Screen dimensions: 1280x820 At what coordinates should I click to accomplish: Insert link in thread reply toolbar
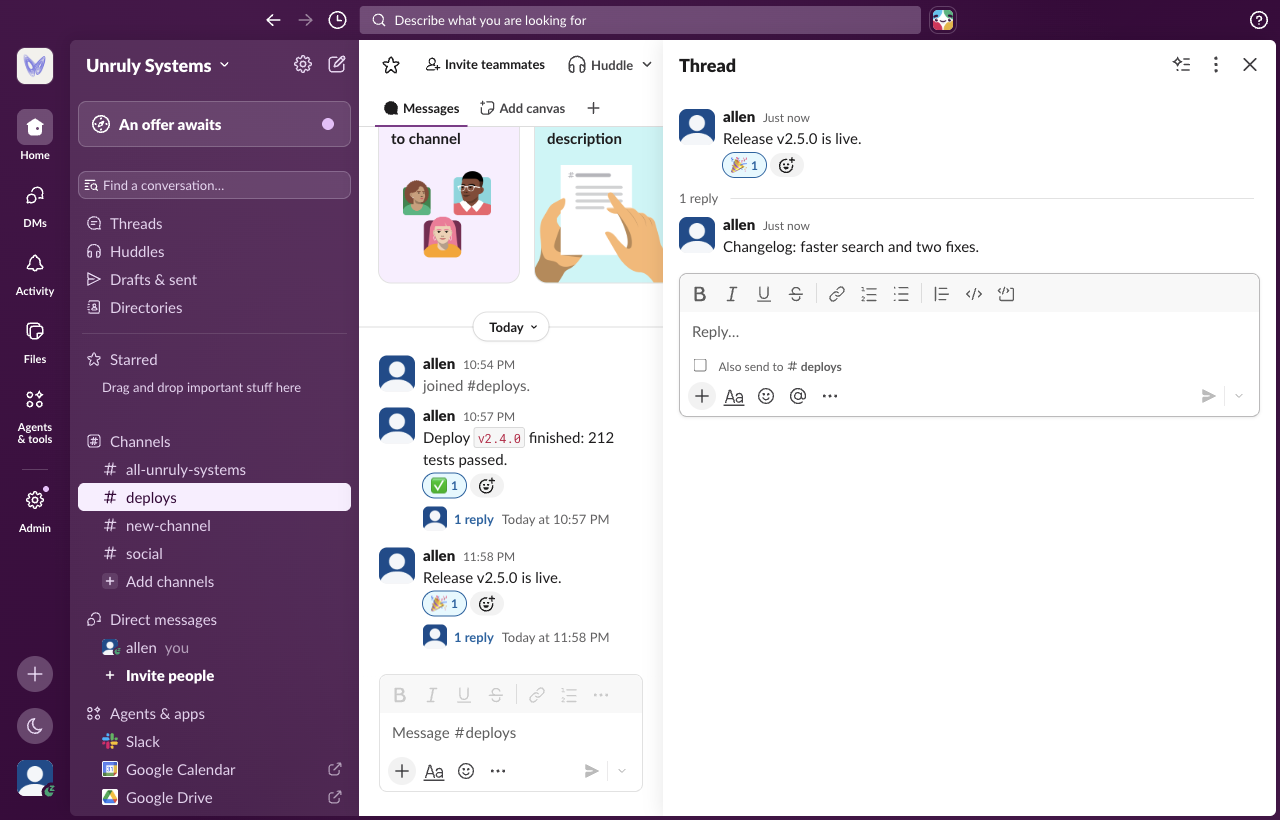[x=837, y=294]
